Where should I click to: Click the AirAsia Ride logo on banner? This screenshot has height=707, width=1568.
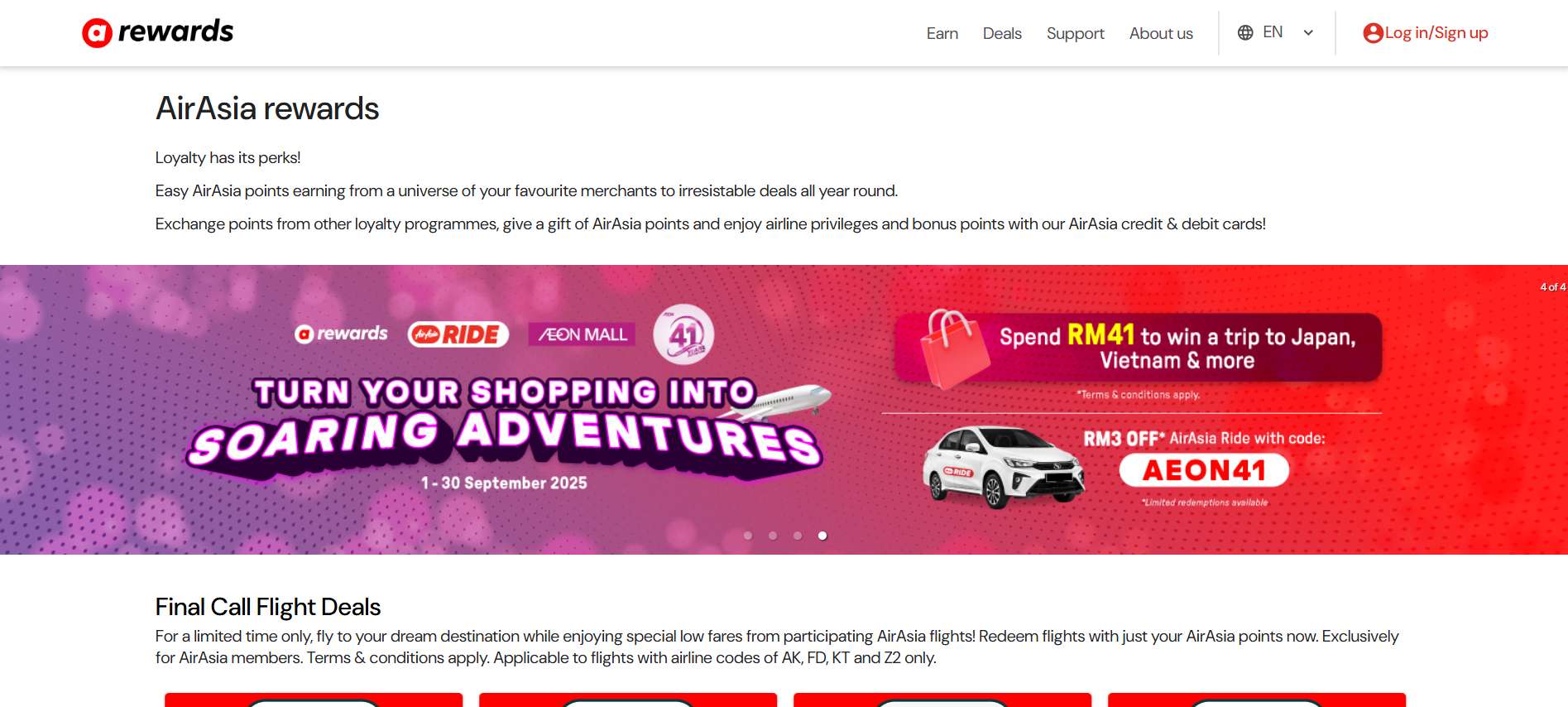[458, 334]
